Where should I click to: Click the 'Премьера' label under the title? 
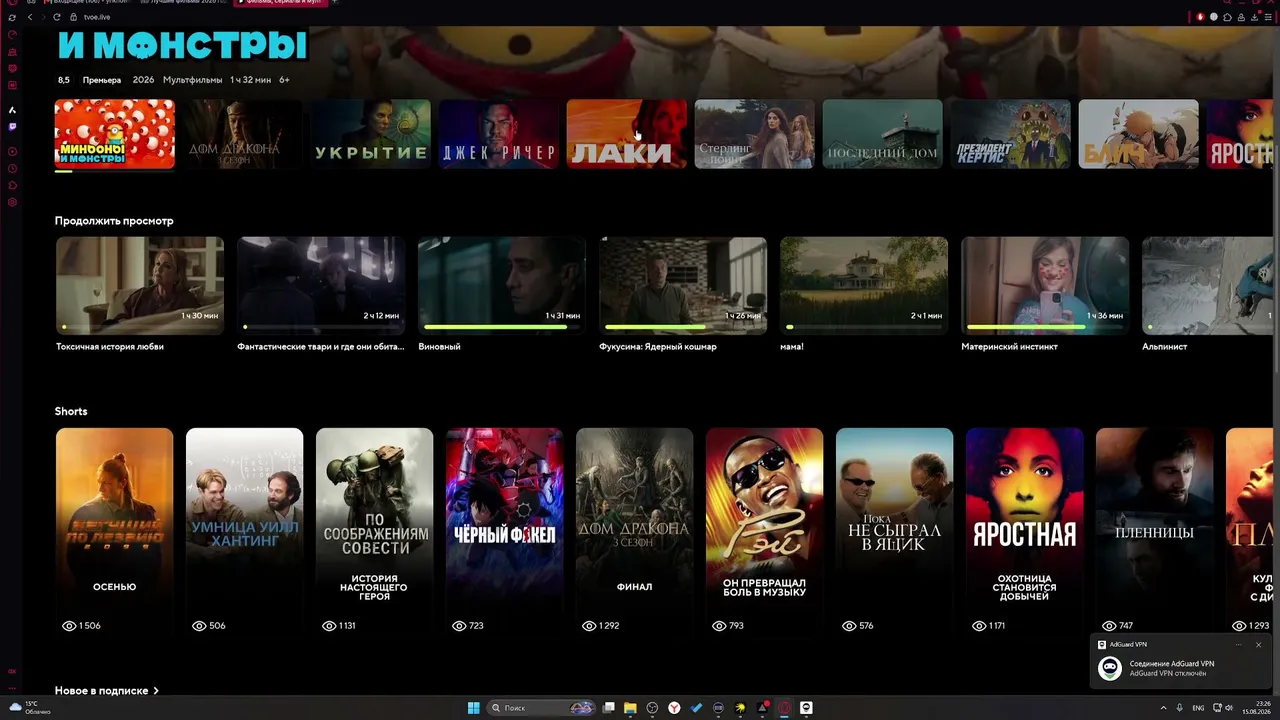(102, 80)
